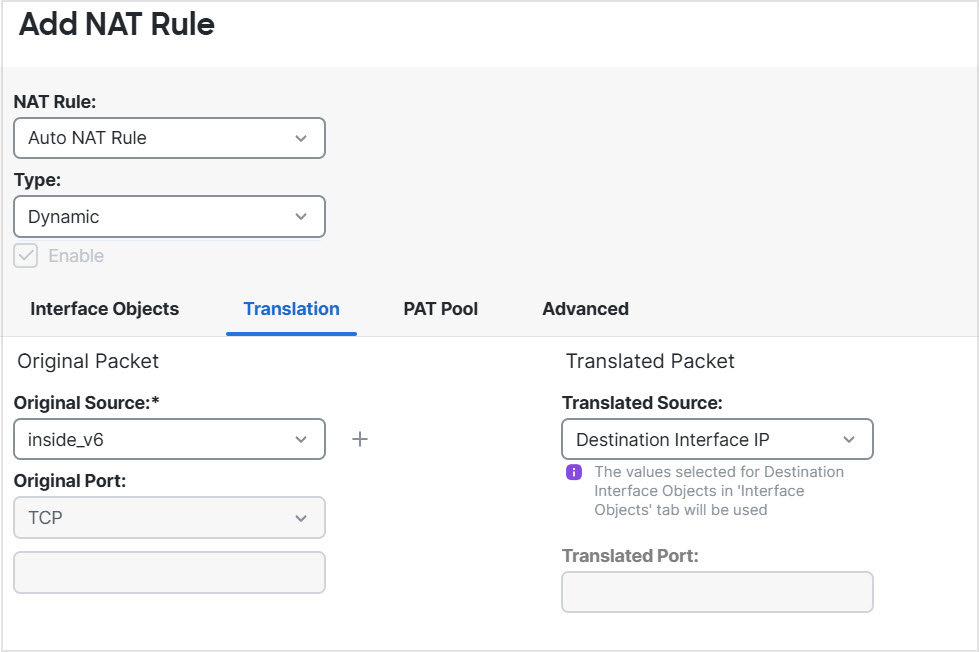This screenshot has height=652, width=979.
Task: Open the Destination Interface IP dropdown
Action: click(x=717, y=439)
